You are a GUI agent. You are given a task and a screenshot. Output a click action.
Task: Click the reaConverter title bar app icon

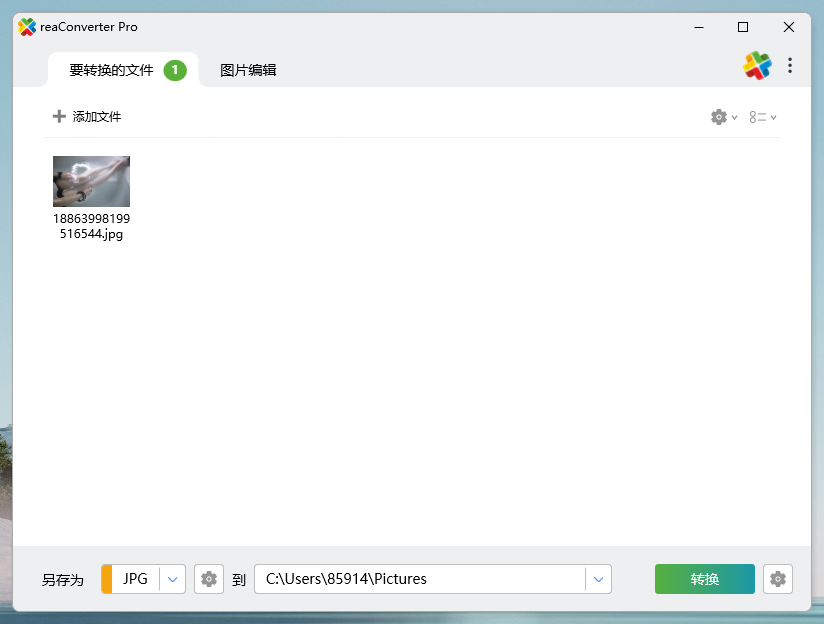[x=27, y=27]
